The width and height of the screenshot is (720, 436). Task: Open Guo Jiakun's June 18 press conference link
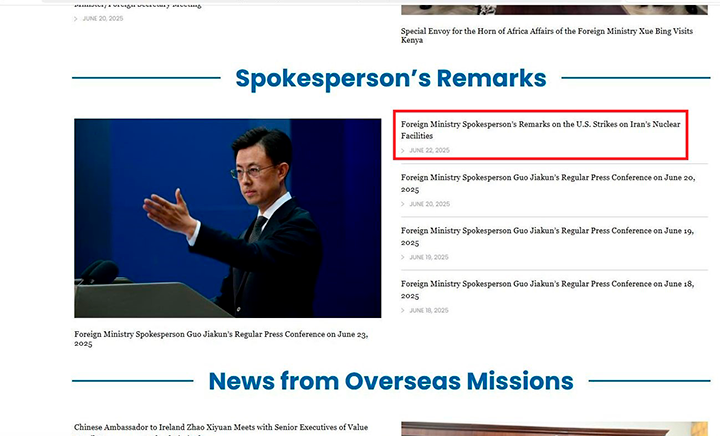pos(547,290)
